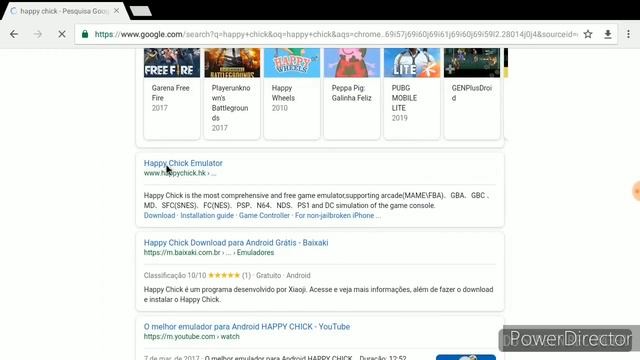Open the Chrome three-dot menu
This screenshot has width=640, height=360.
(628, 34)
